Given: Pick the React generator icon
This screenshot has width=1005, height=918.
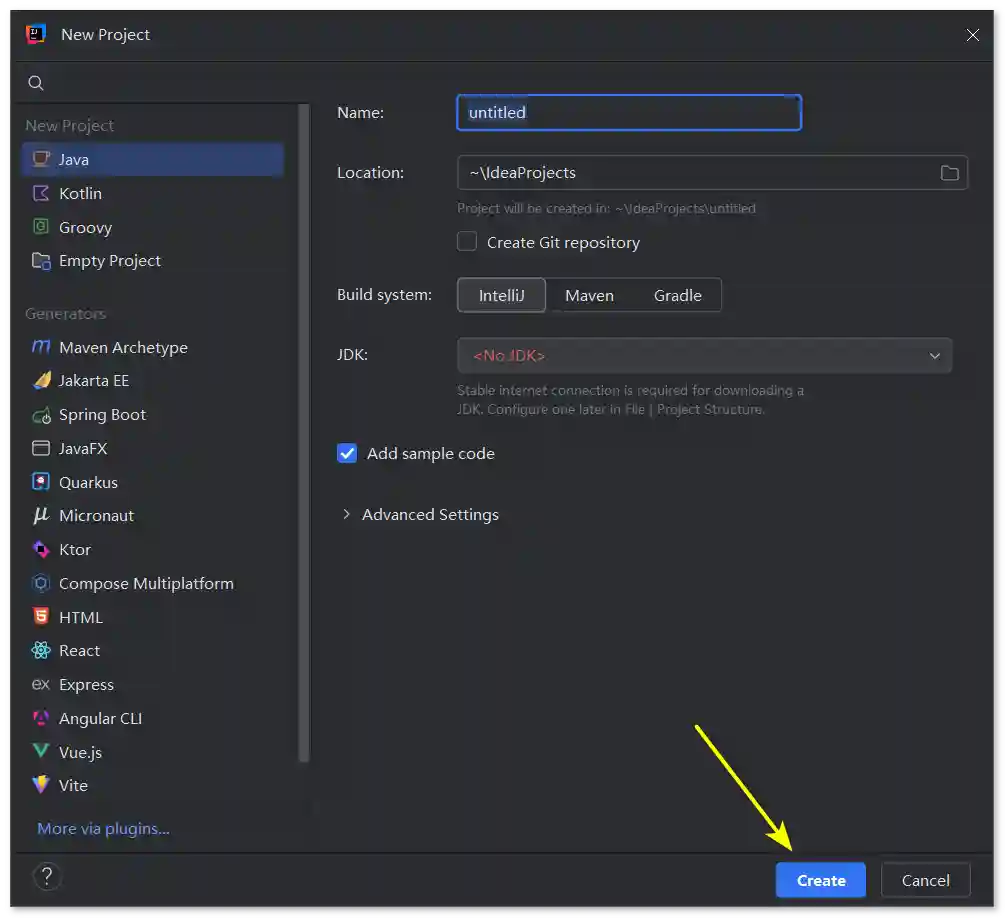Looking at the screenshot, I should (x=41, y=651).
